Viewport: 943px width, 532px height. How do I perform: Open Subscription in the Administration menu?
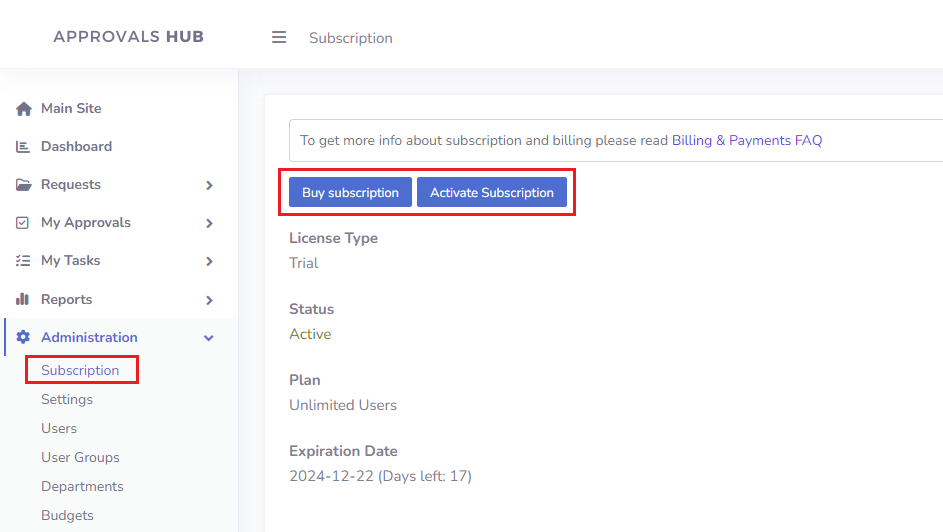[80, 370]
